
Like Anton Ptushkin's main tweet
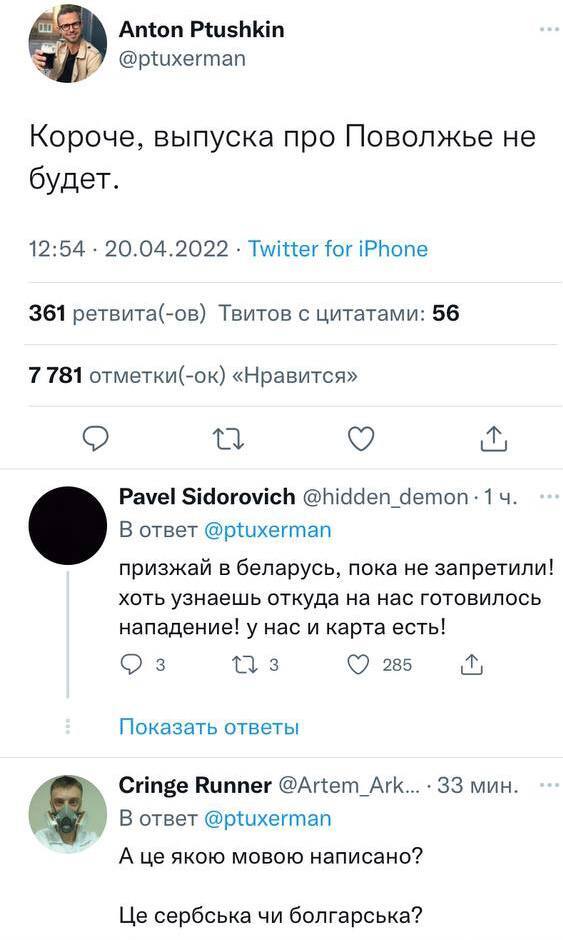point(362,439)
